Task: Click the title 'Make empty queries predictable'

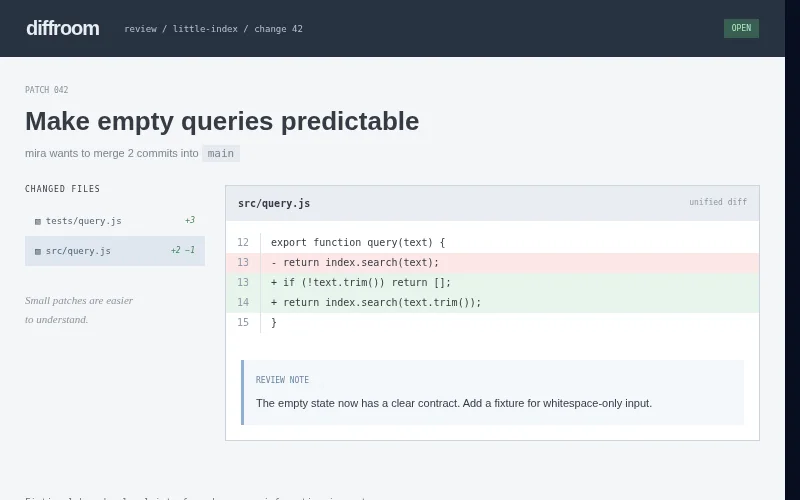Action: [222, 121]
